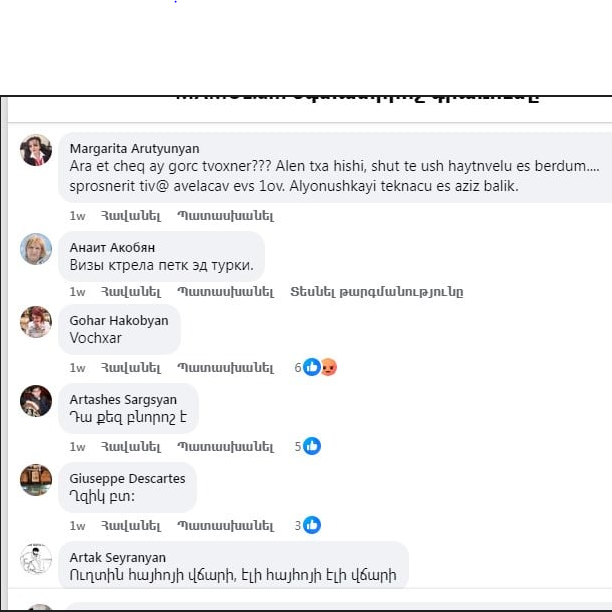Like Margarita Arutyunyan's comment via Հավանել

pyautogui.click(x=131, y=216)
